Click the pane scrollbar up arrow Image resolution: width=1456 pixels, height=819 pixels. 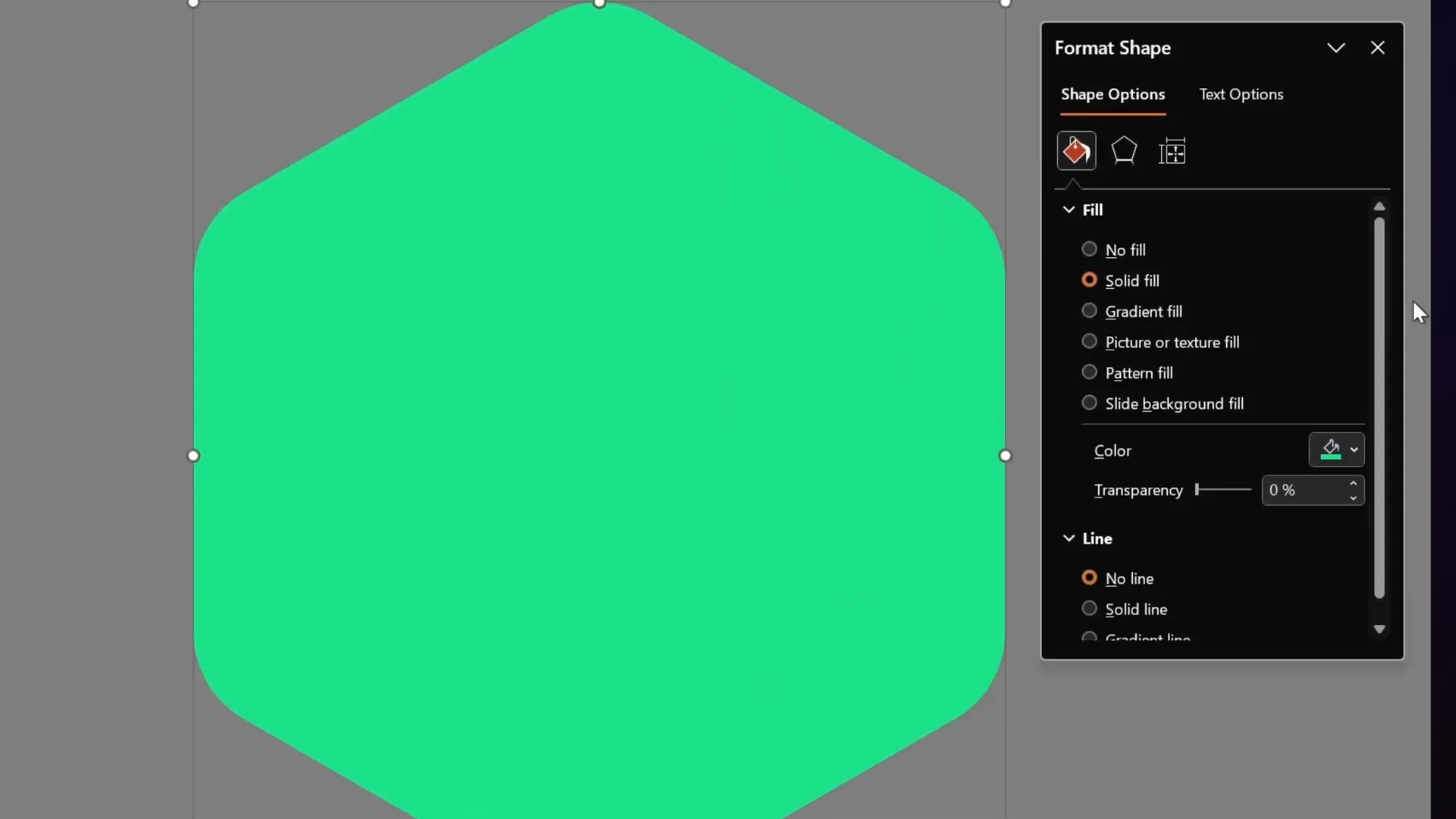point(1379,206)
